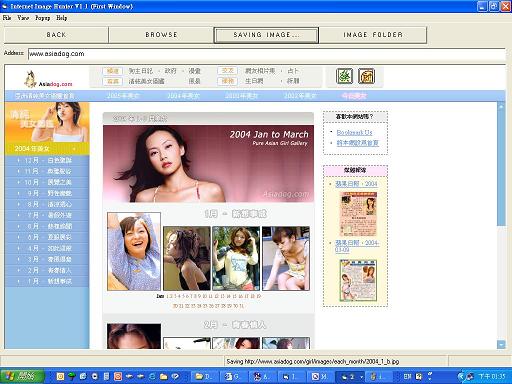Open the Popup menu

pyautogui.click(x=43, y=18)
